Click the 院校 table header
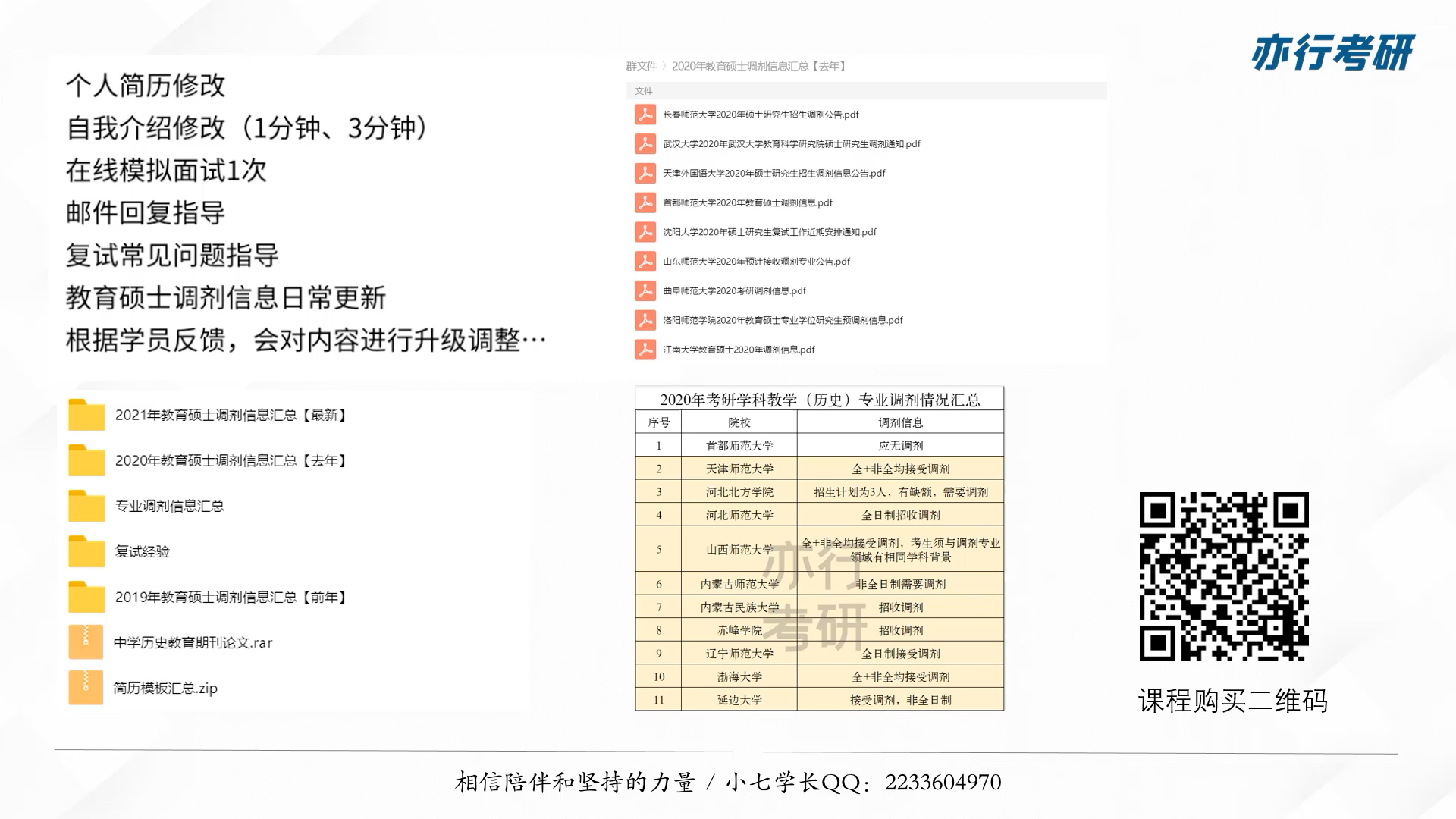Image resolution: width=1456 pixels, height=819 pixels. pyautogui.click(x=739, y=422)
